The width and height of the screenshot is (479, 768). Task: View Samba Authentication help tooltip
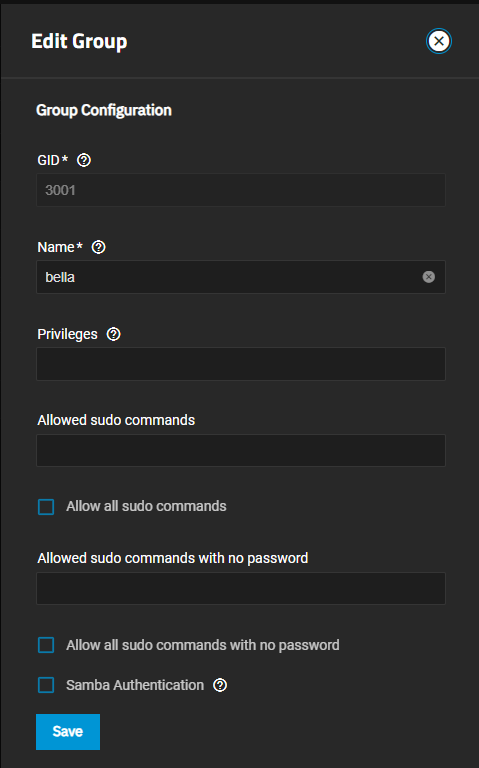(220, 685)
